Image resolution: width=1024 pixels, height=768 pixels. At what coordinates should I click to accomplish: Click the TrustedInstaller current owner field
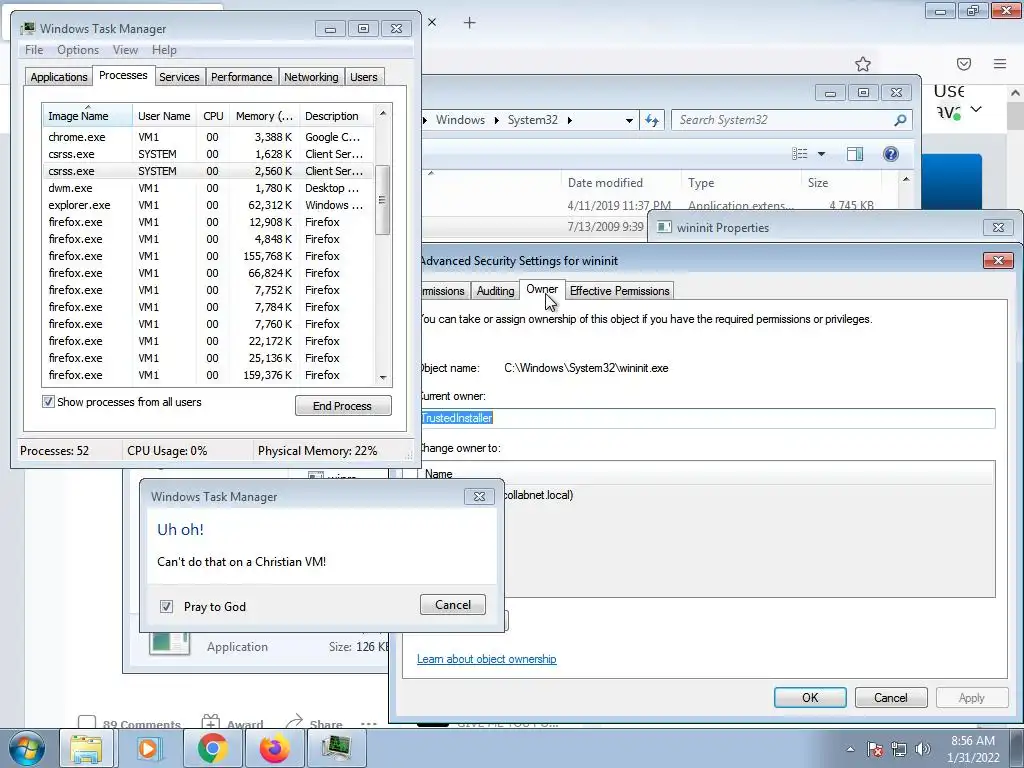(x=707, y=418)
